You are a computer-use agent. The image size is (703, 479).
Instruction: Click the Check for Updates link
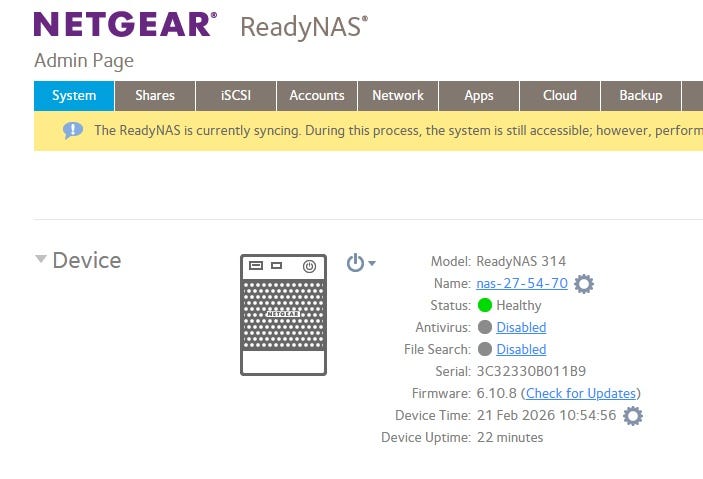pos(581,393)
